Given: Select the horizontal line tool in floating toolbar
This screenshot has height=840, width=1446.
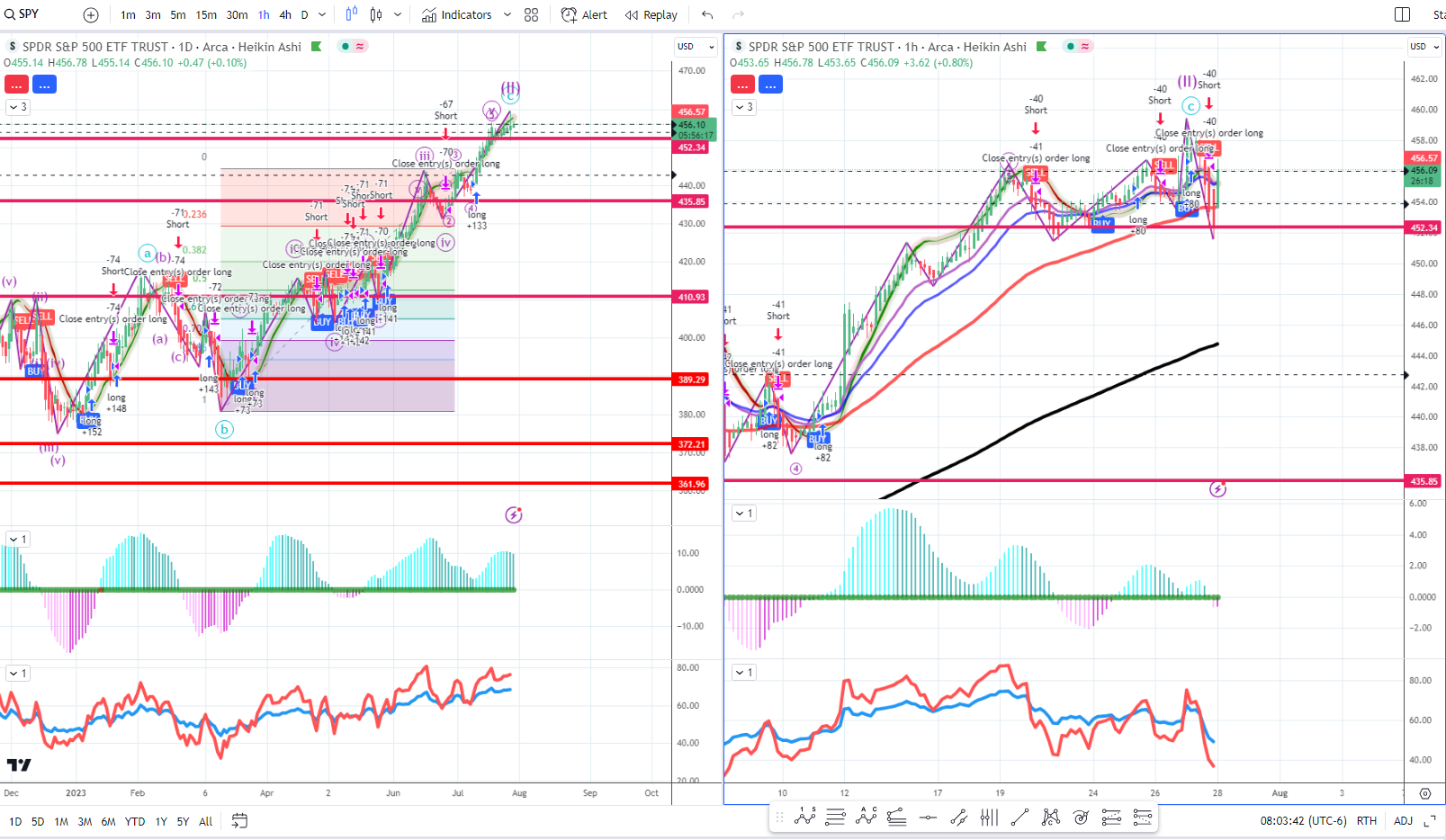Looking at the screenshot, I should 928,817.
